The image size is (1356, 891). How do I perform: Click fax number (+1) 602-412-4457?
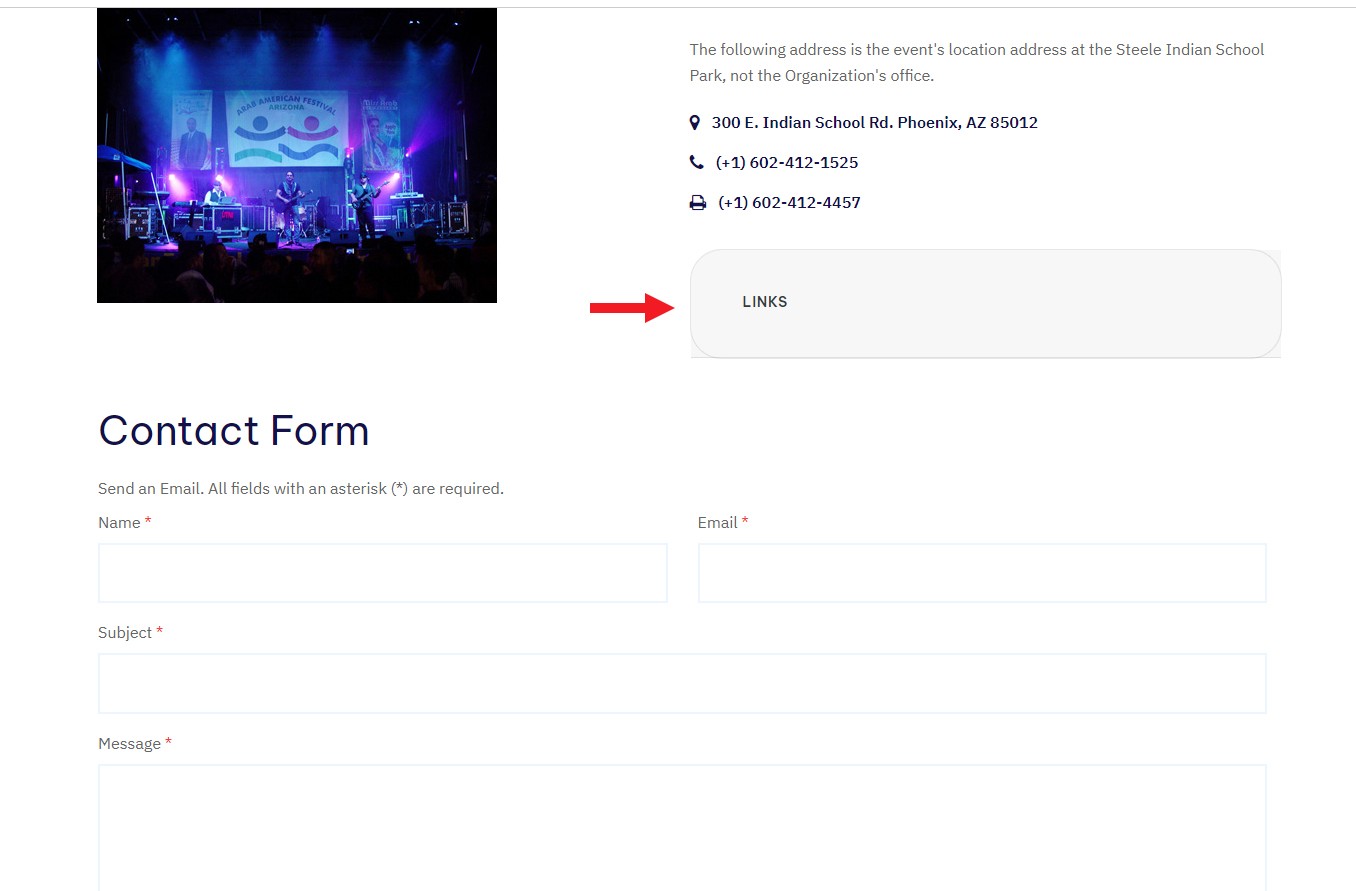pos(789,203)
